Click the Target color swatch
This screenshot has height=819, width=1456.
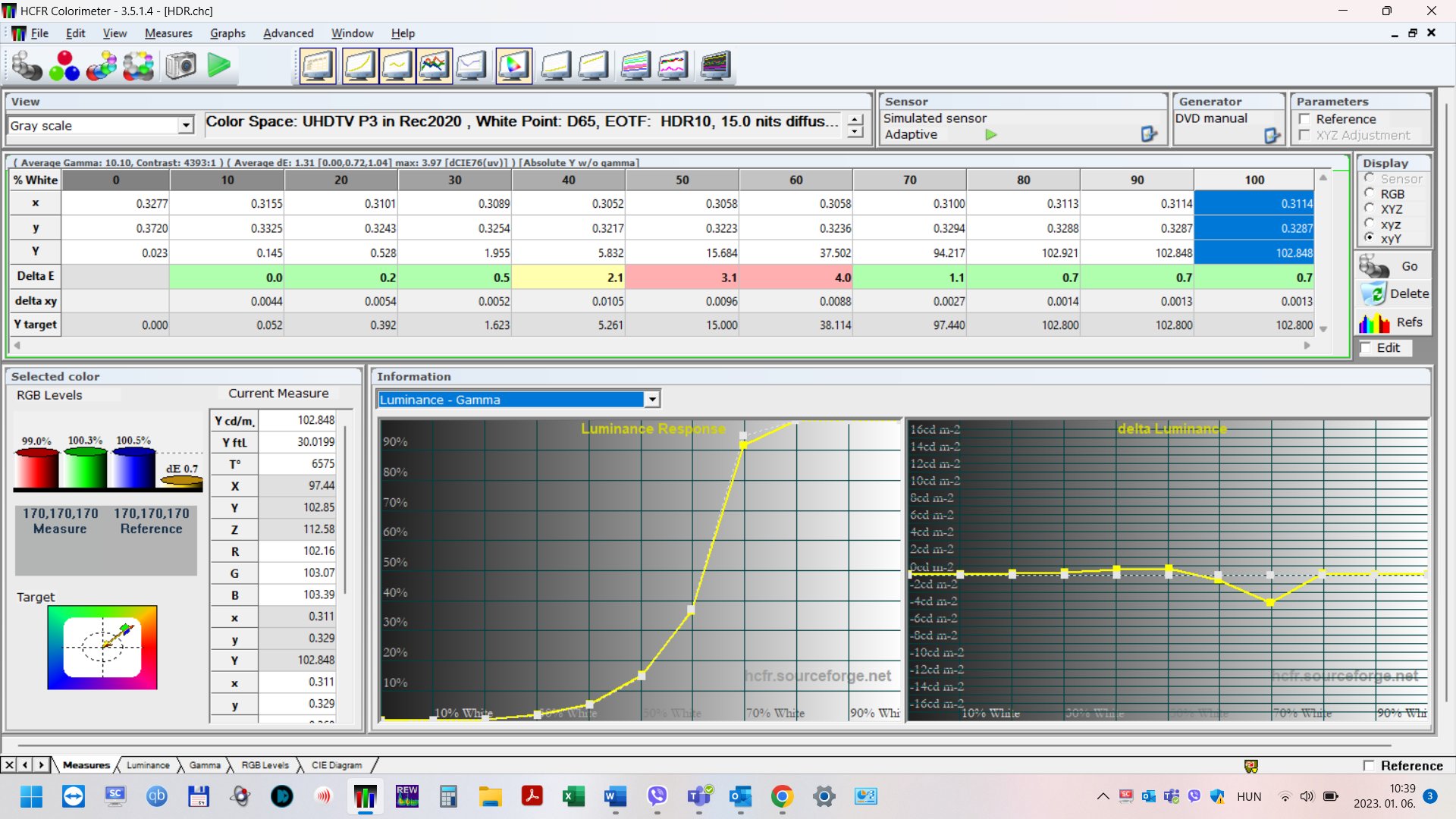coord(102,648)
